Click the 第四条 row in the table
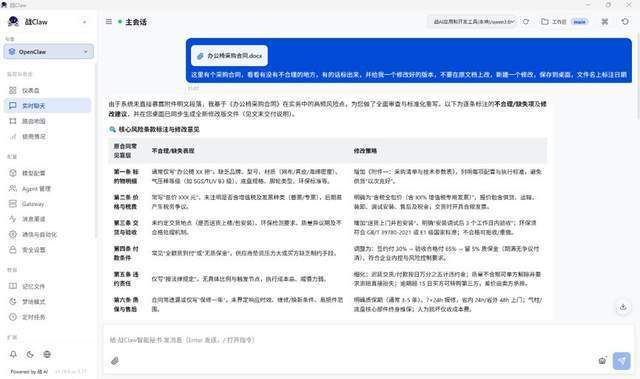Image resolution: width=640 pixels, height=379 pixels. 327,253
